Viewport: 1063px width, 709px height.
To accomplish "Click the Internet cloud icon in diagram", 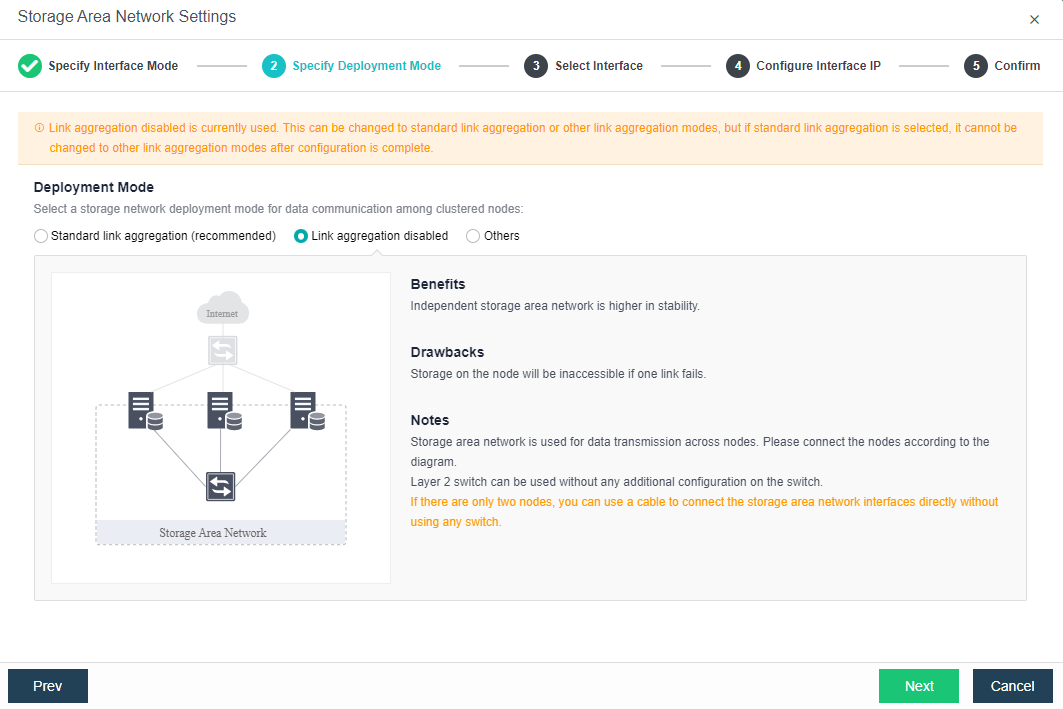I will tap(222, 308).
